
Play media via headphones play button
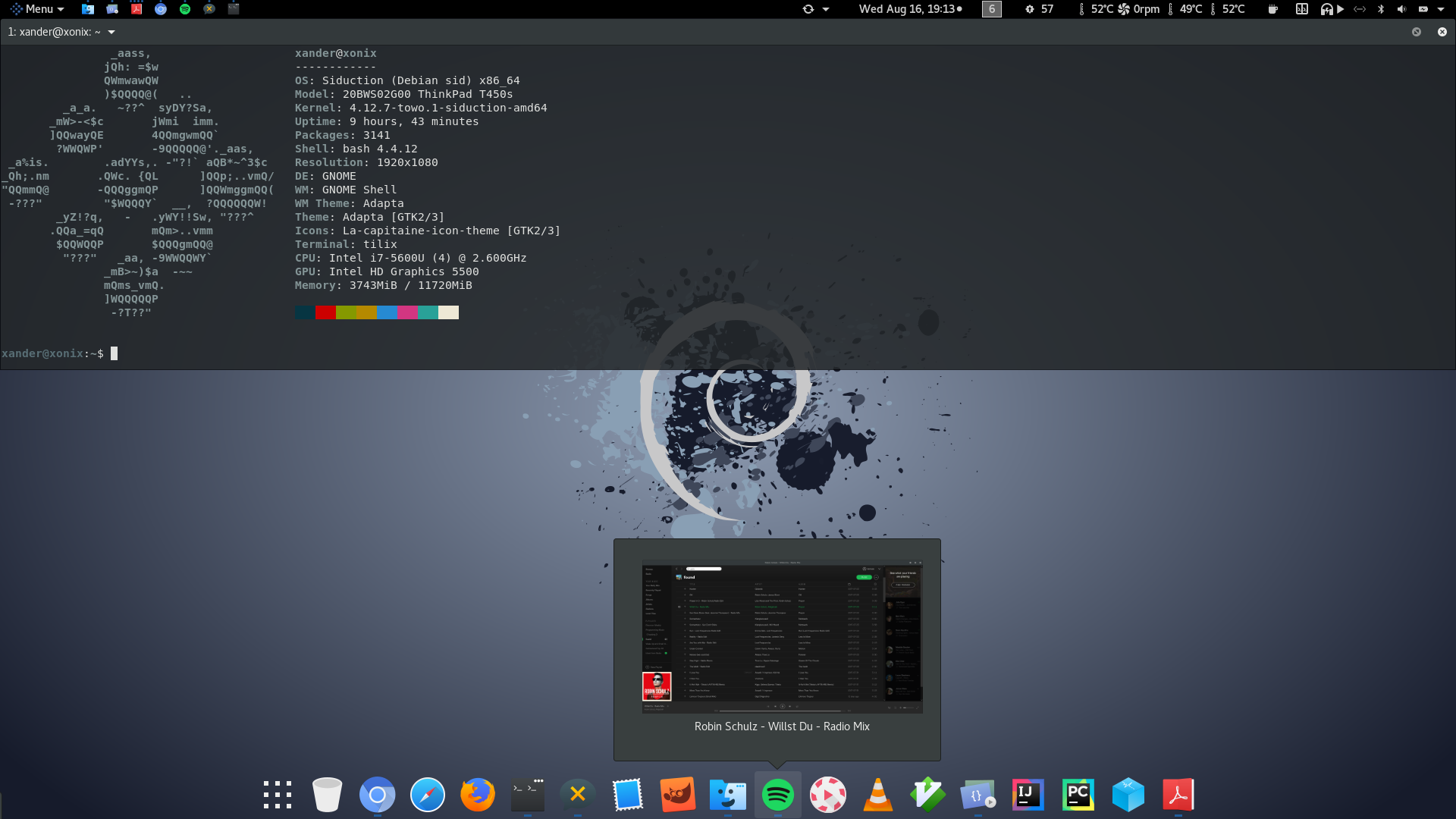[x=1340, y=9]
